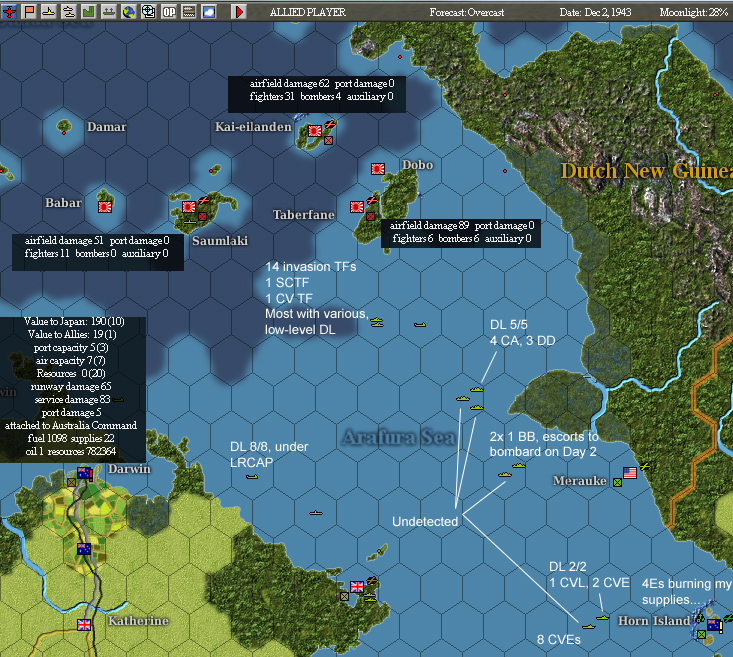Select the Merauke US base flag
733x657 pixels.
(630, 473)
